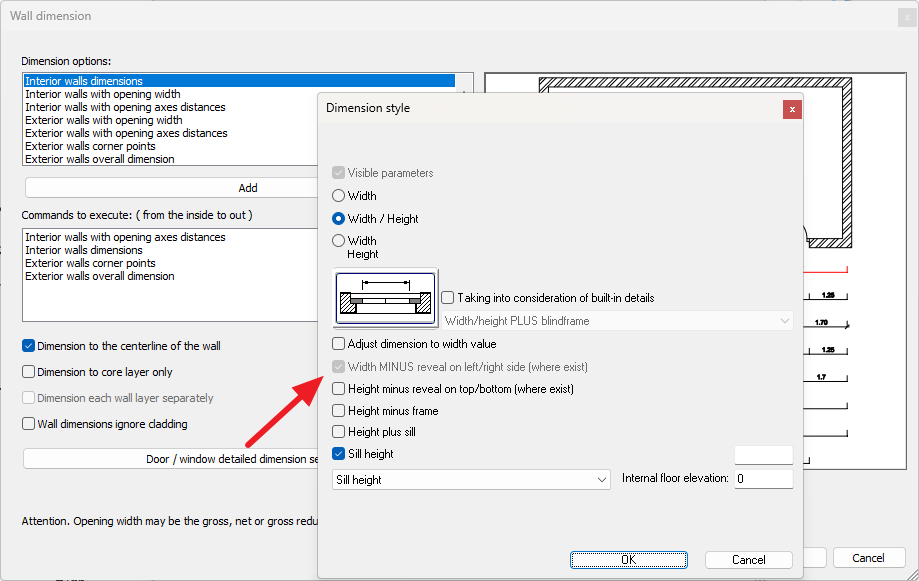Expand the Width/height PLUS blindframe dropdown
Image resolution: width=919 pixels, height=581 pixels.
click(618, 321)
